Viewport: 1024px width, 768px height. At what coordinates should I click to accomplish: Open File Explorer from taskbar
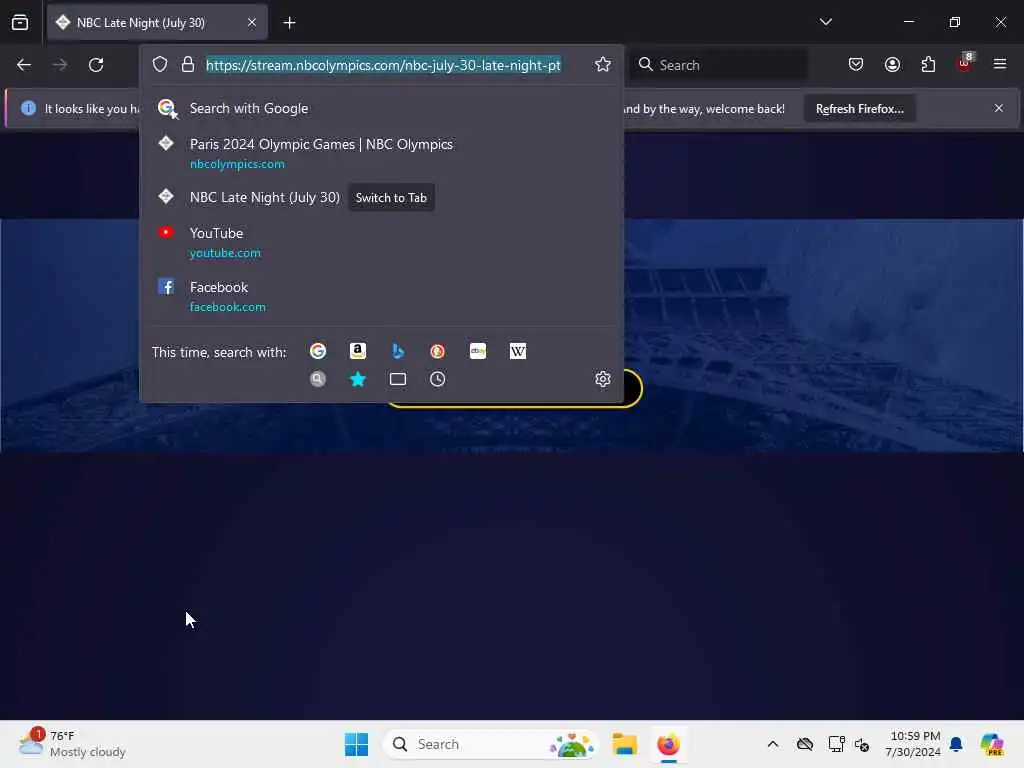(624, 744)
